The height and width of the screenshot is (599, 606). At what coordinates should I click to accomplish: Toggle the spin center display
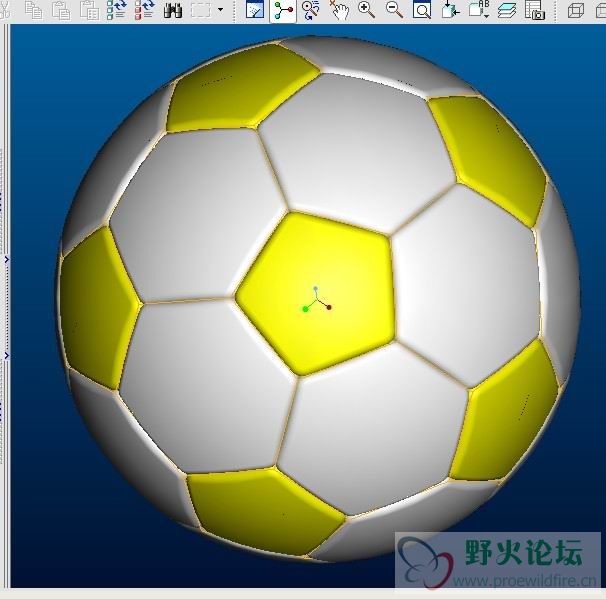pyautogui.click(x=283, y=10)
